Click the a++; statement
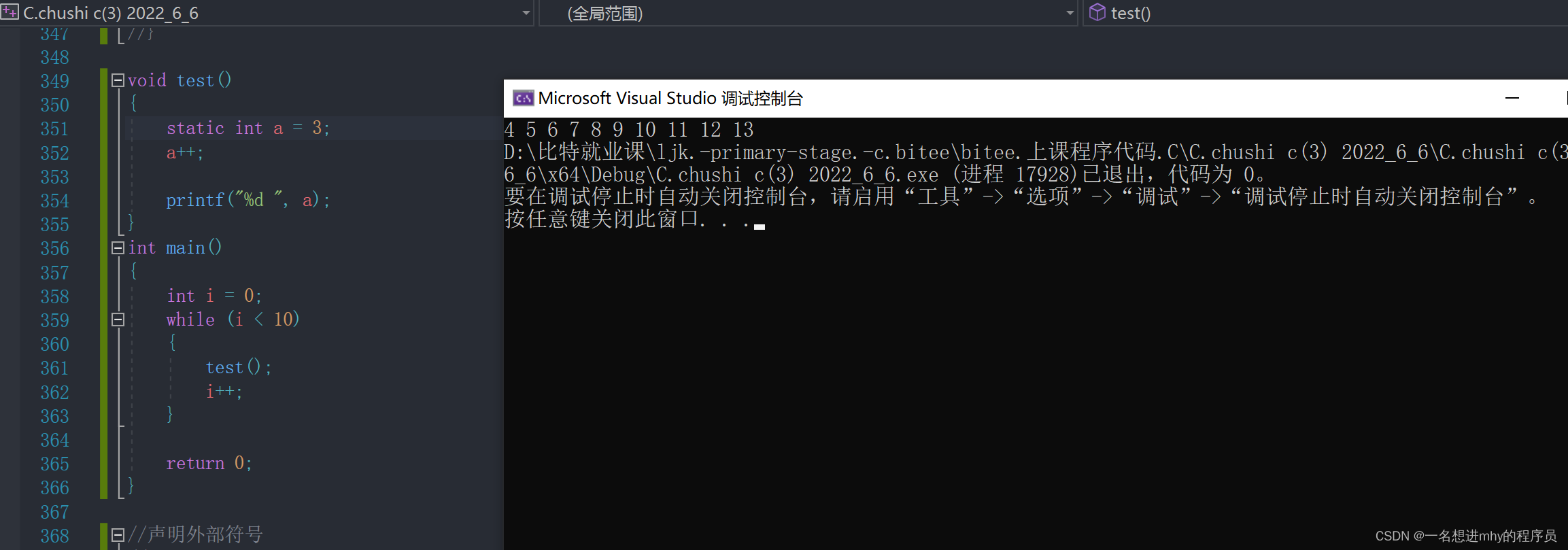 click(185, 152)
